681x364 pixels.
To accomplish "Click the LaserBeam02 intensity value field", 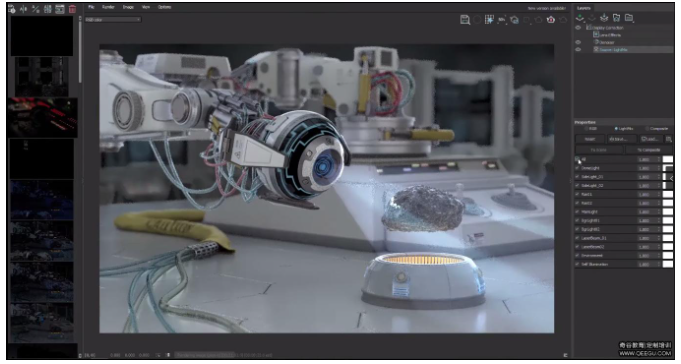I will point(646,247).
